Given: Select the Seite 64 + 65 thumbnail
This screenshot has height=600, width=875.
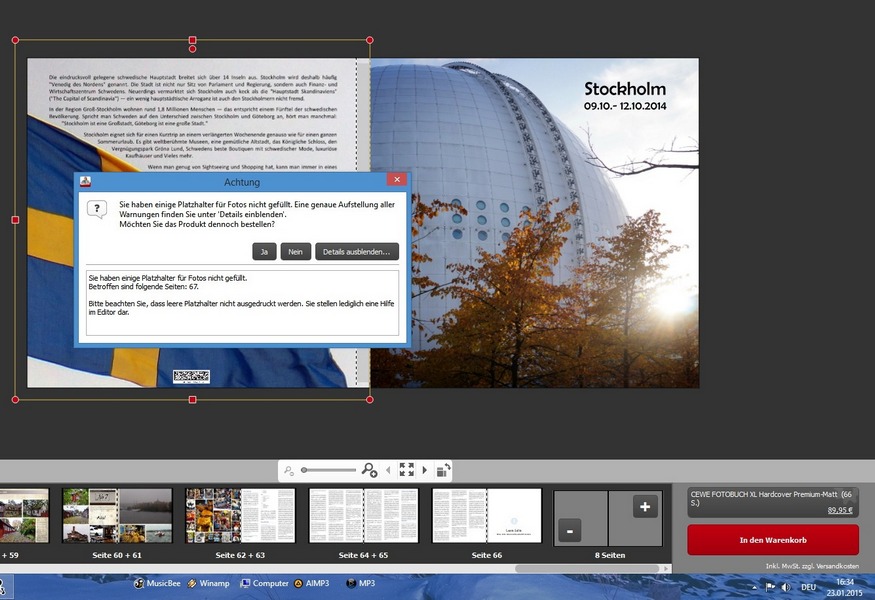Looking at the screenshot, I should (363, 516).
